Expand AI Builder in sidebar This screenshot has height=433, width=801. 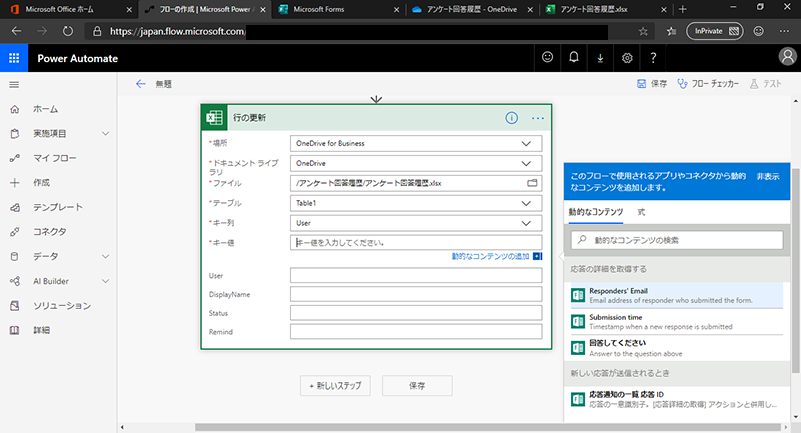105,281
